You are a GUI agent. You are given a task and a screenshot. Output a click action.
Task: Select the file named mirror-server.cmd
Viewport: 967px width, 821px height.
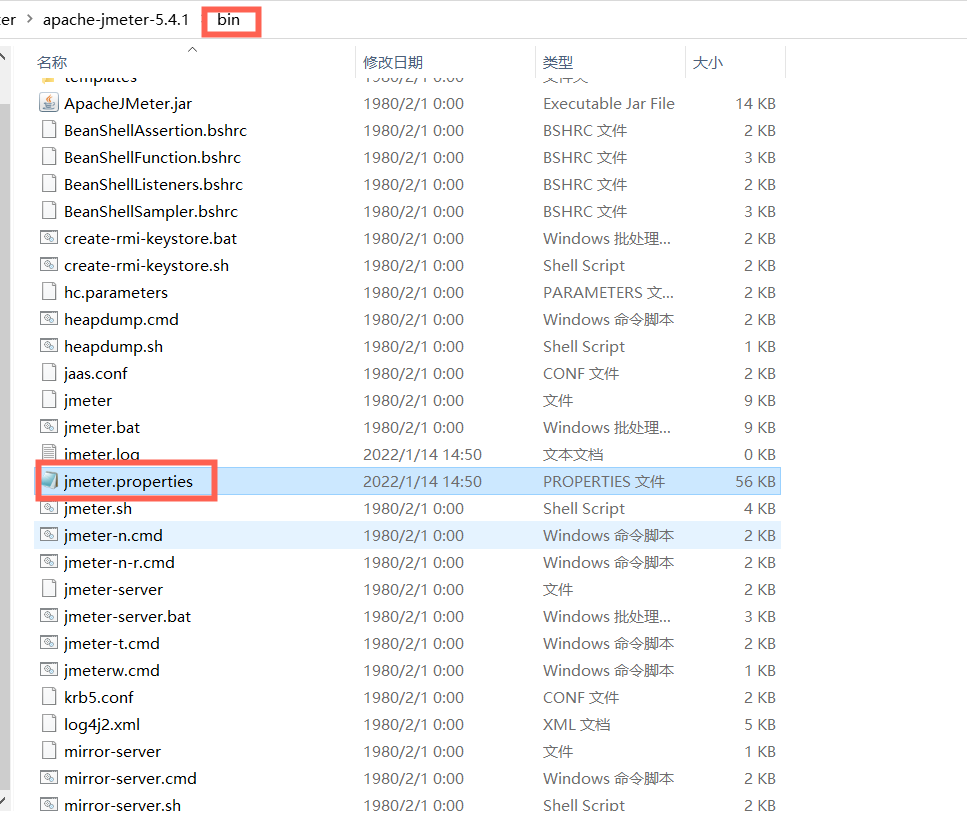[130, 778]
